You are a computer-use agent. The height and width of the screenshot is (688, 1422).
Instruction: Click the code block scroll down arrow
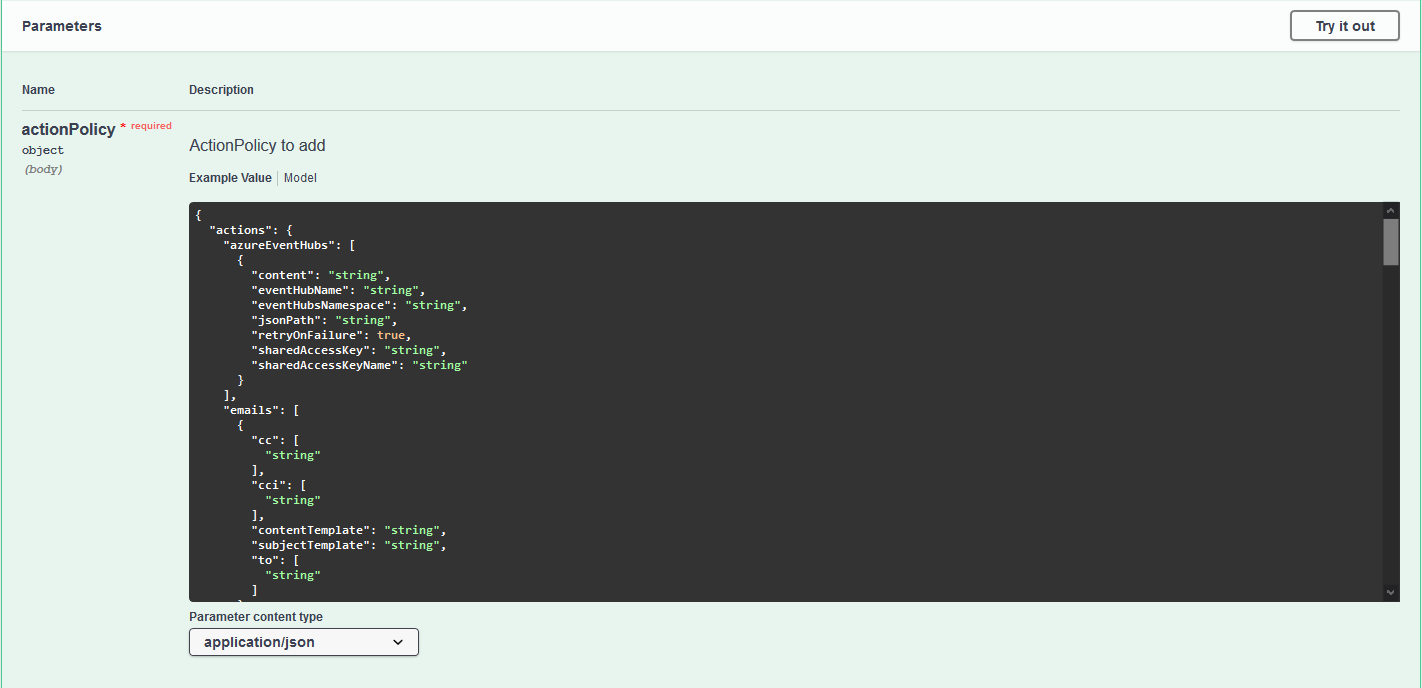(x=1391, y=593)
